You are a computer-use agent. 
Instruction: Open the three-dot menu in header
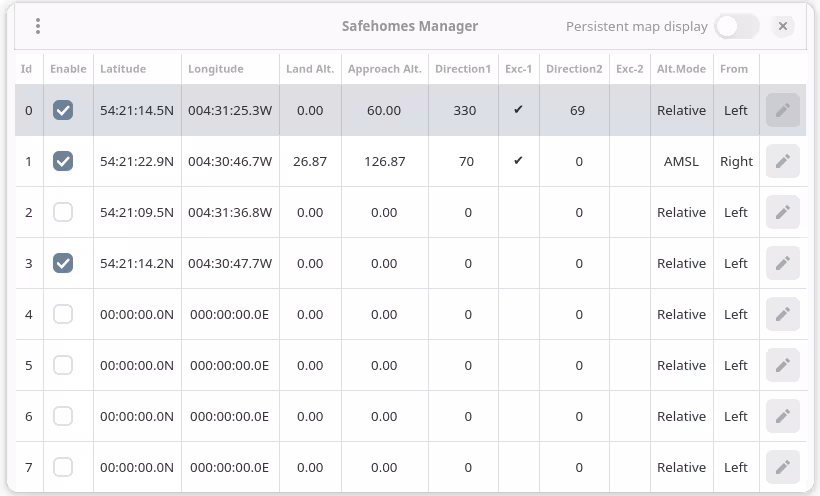click(38, 27)
